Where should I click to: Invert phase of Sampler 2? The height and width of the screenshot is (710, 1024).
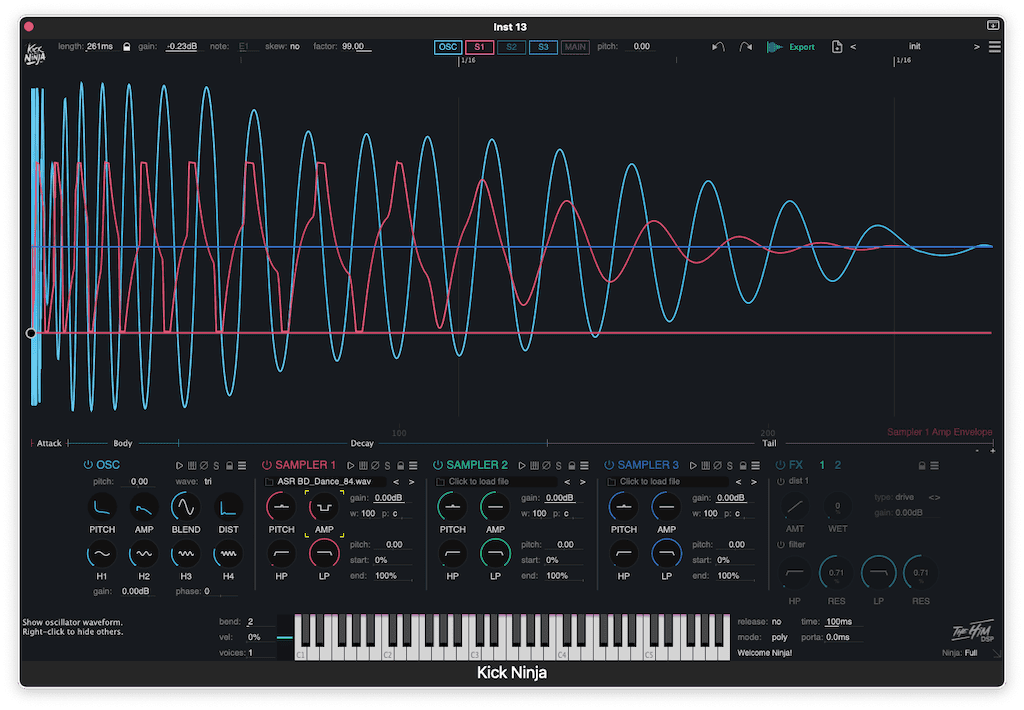546,466
